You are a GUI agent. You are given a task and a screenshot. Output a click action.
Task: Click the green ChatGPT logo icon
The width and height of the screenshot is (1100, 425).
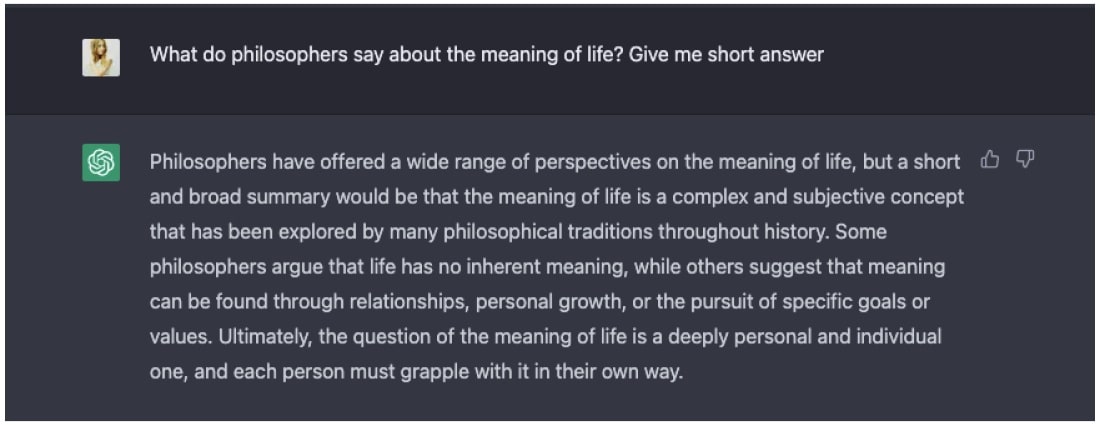[101, 162]
